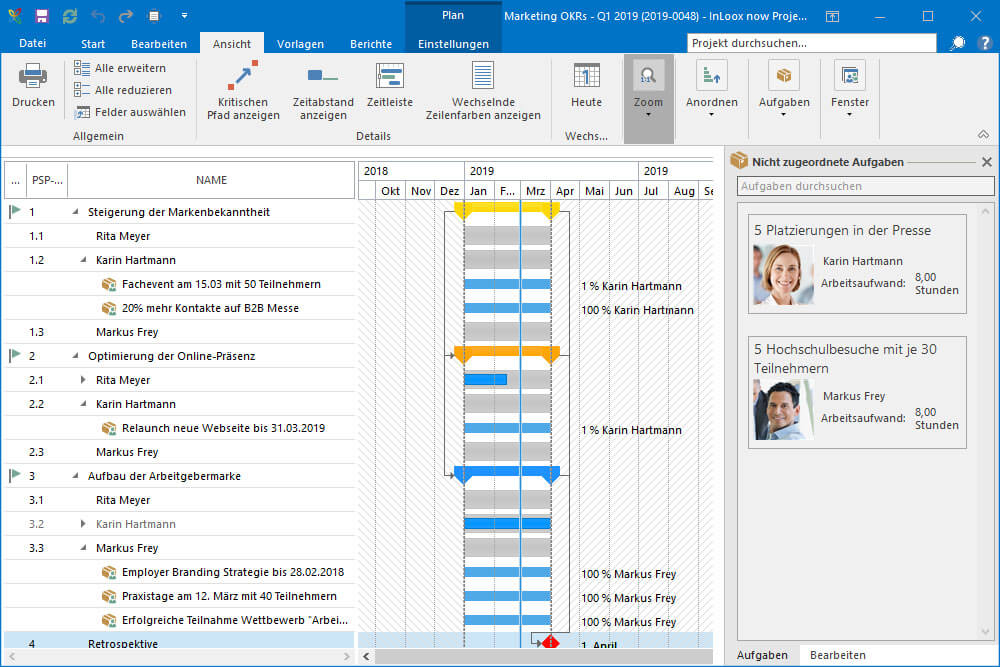
Task: Toggle Wechselnde Zeilenfarben anzeigen
Action: 483,91
